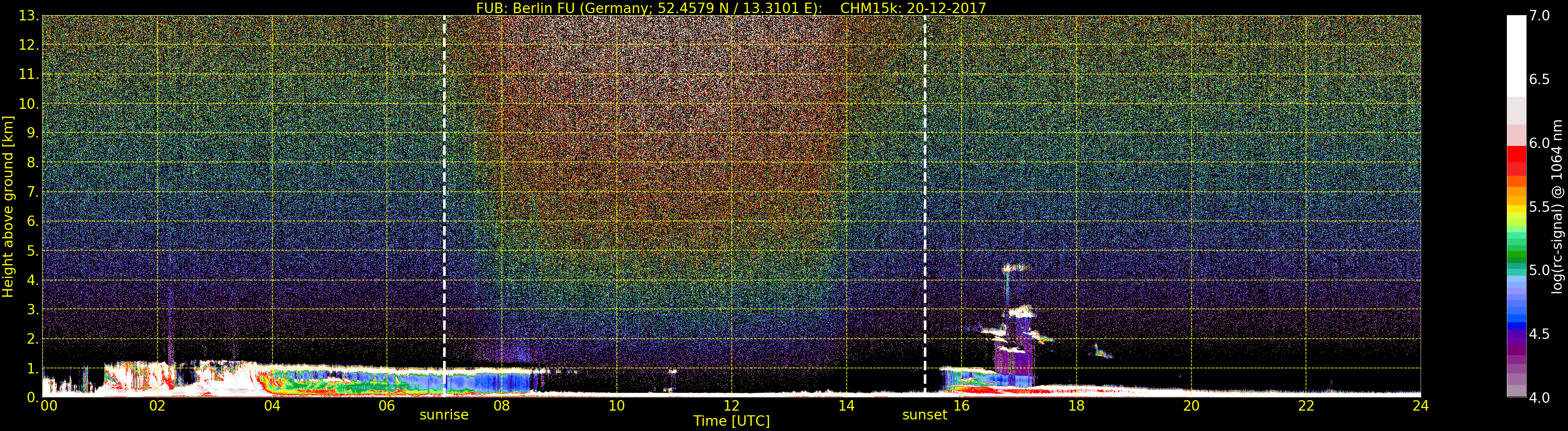The width and height of the screenshot is (1568, 431).
Task: Click the '08' time axis tick label
Action: (502, 406)
